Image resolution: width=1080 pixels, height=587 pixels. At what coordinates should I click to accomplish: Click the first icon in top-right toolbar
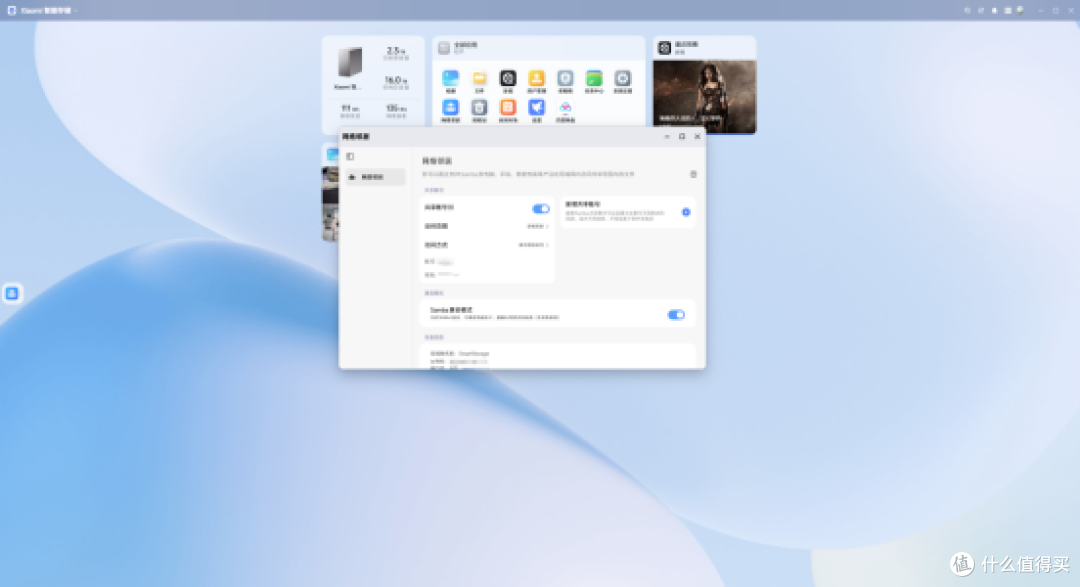[968, 10]
